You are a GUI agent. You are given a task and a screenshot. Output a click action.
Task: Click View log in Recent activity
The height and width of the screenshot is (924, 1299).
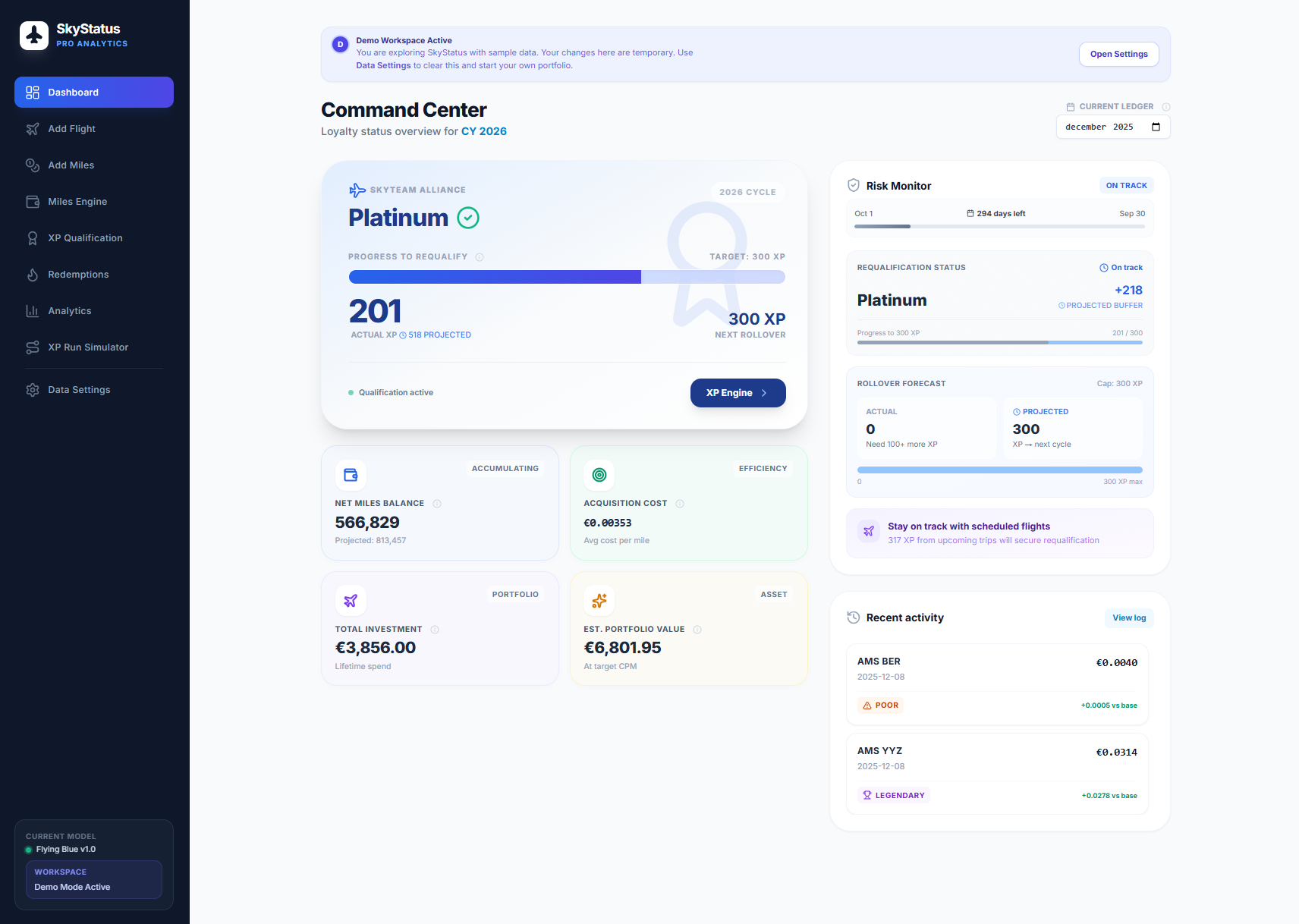tap(1129, 618)
